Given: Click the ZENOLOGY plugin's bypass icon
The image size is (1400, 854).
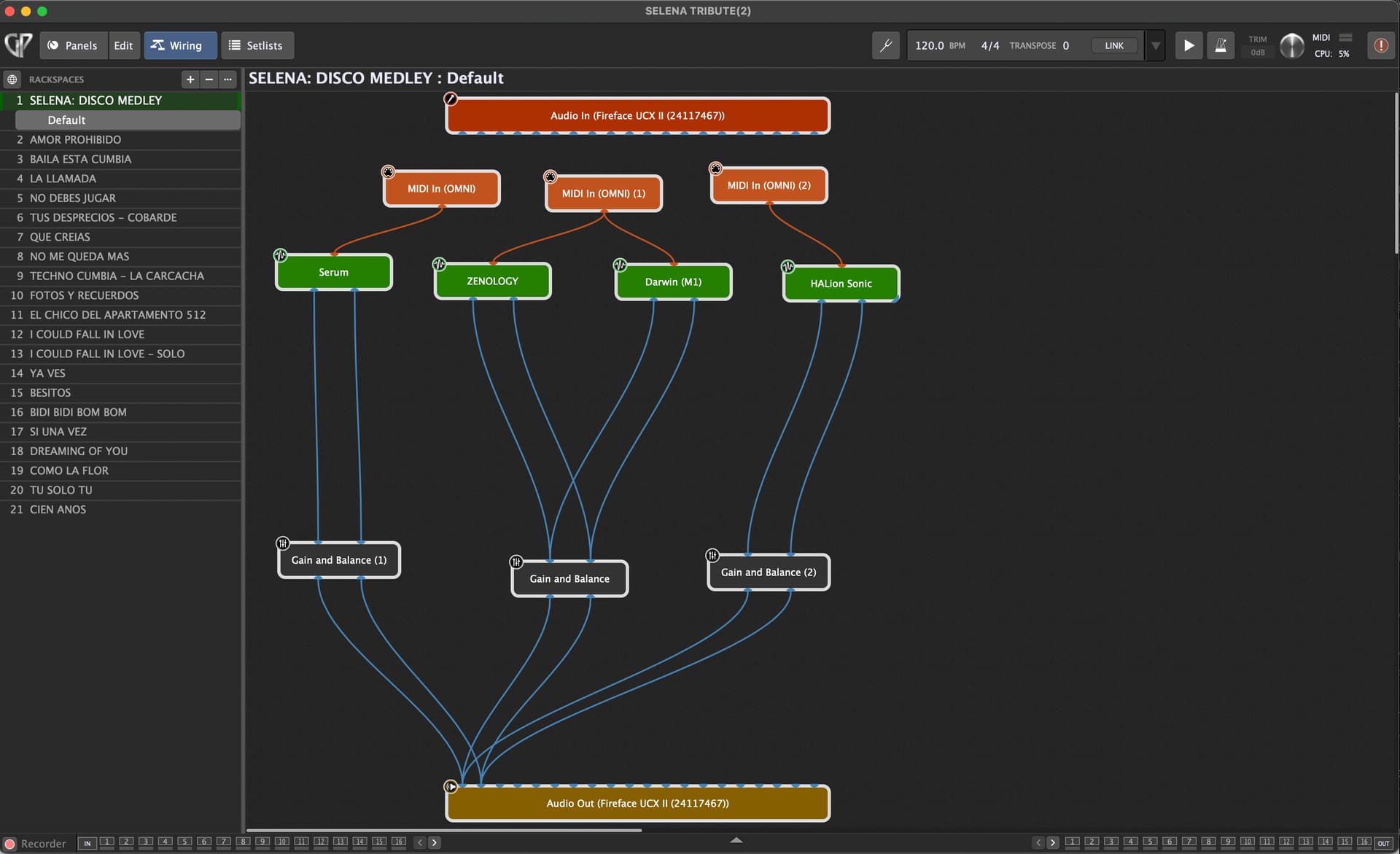Looking at the screenshot, I should (439, 264).
